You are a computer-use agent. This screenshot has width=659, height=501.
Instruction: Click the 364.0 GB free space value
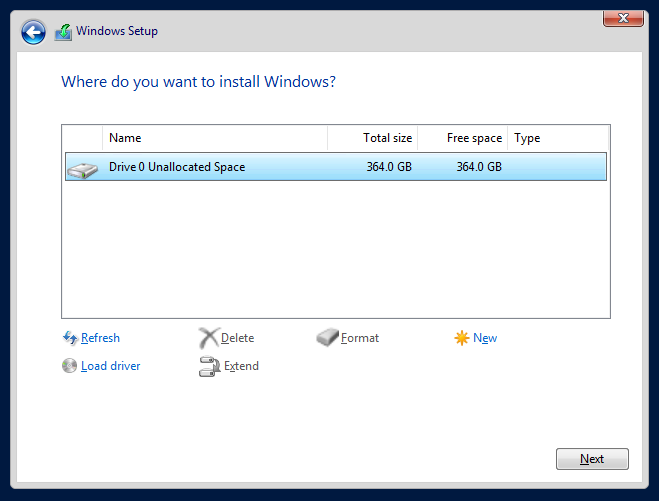pyautogui.click(x=479, y=167)
